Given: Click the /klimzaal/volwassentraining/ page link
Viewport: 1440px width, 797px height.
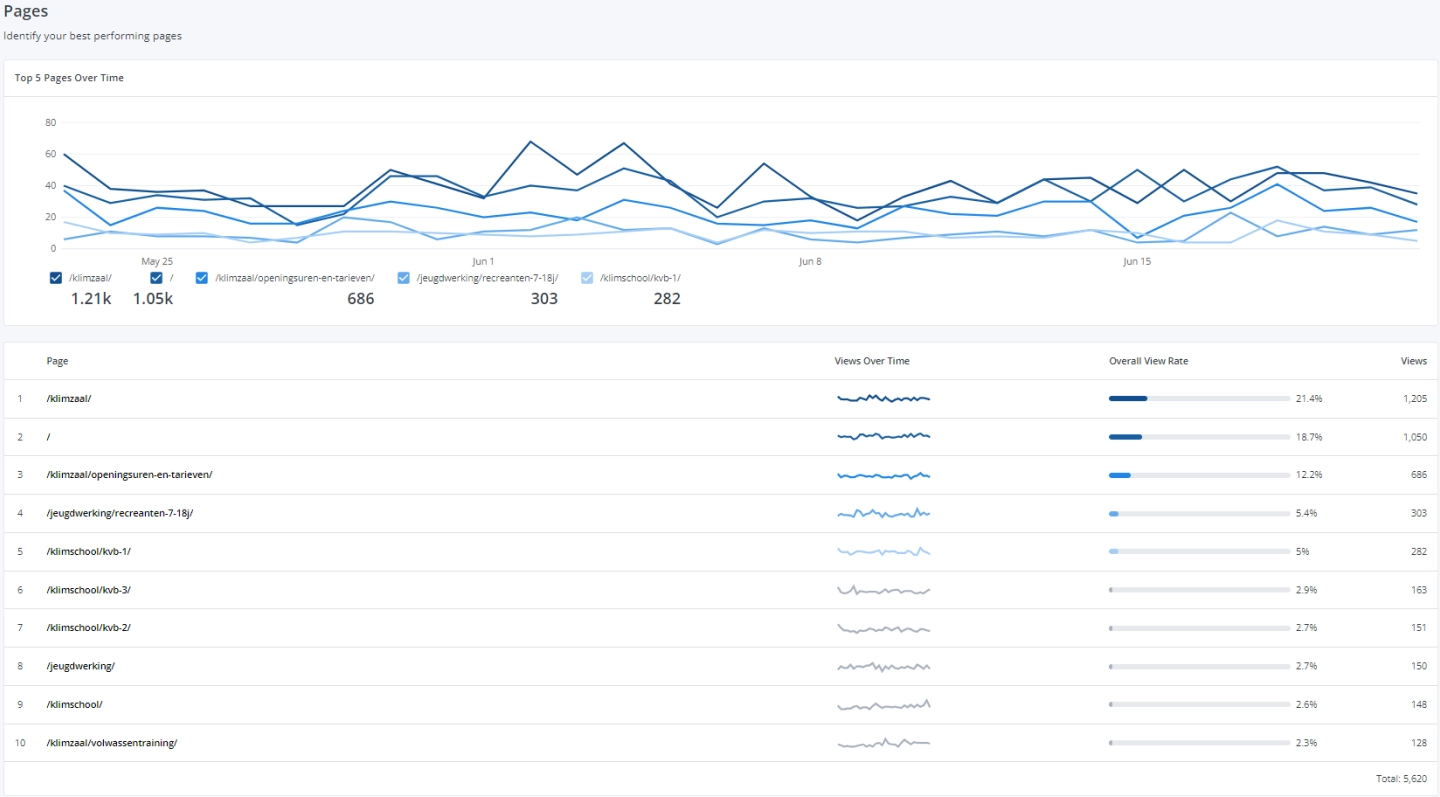Looking at the screenshot, I should (x=111, y=743).
